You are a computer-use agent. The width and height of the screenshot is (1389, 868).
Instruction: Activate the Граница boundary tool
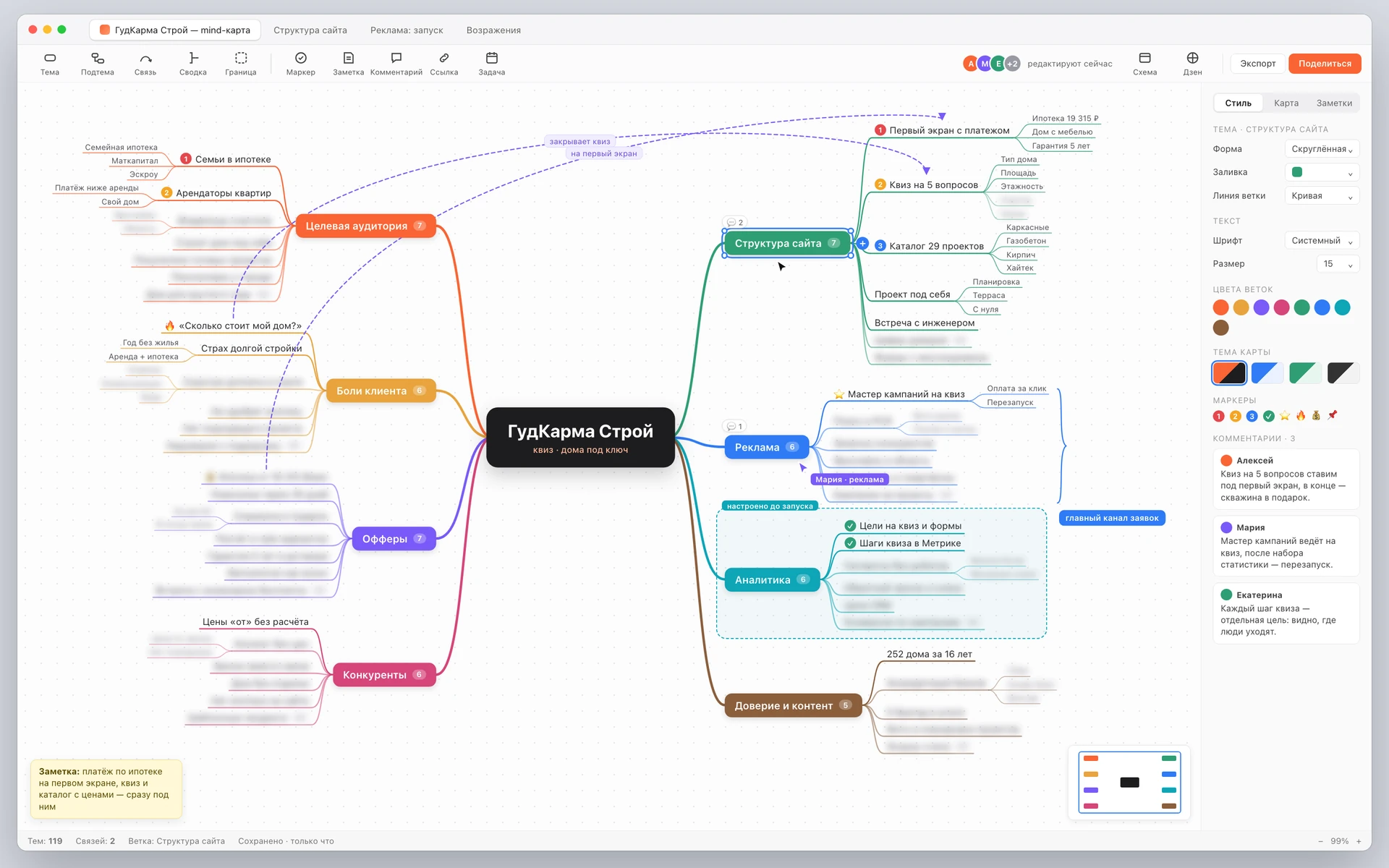[x=241, y=64]
